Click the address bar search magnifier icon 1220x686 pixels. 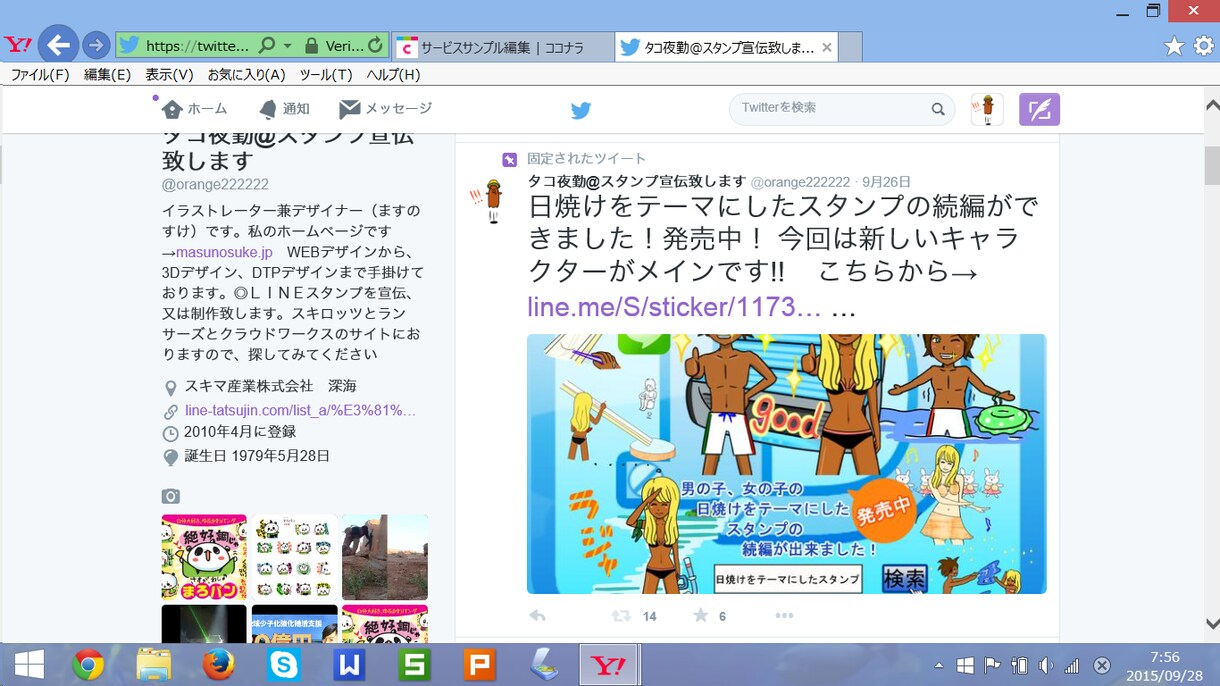(266, 46)
